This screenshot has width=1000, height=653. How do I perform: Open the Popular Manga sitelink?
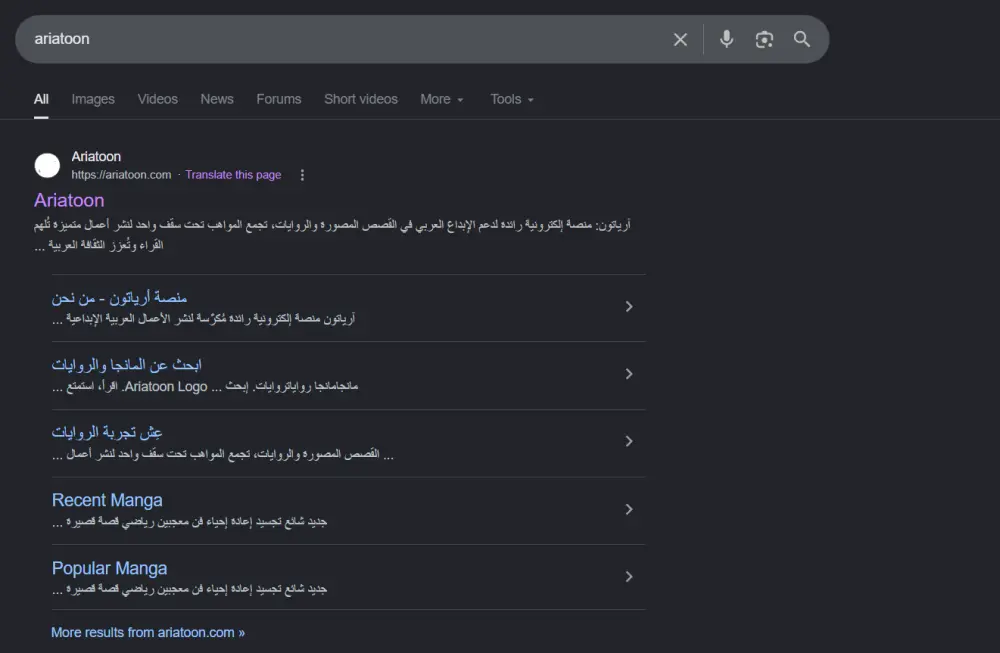click(109, 568)
